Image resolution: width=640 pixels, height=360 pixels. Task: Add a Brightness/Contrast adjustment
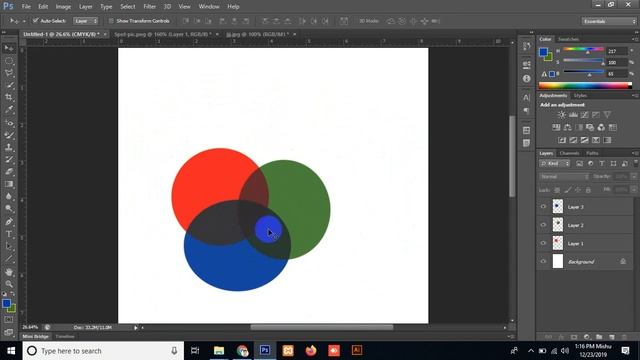click(x=562, y=115)
